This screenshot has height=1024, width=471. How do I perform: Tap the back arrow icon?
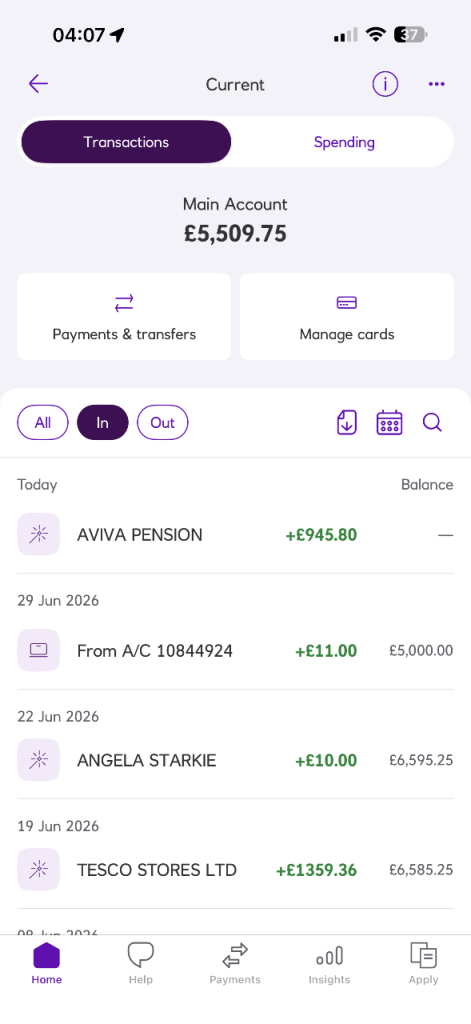[x=39, y=84]
